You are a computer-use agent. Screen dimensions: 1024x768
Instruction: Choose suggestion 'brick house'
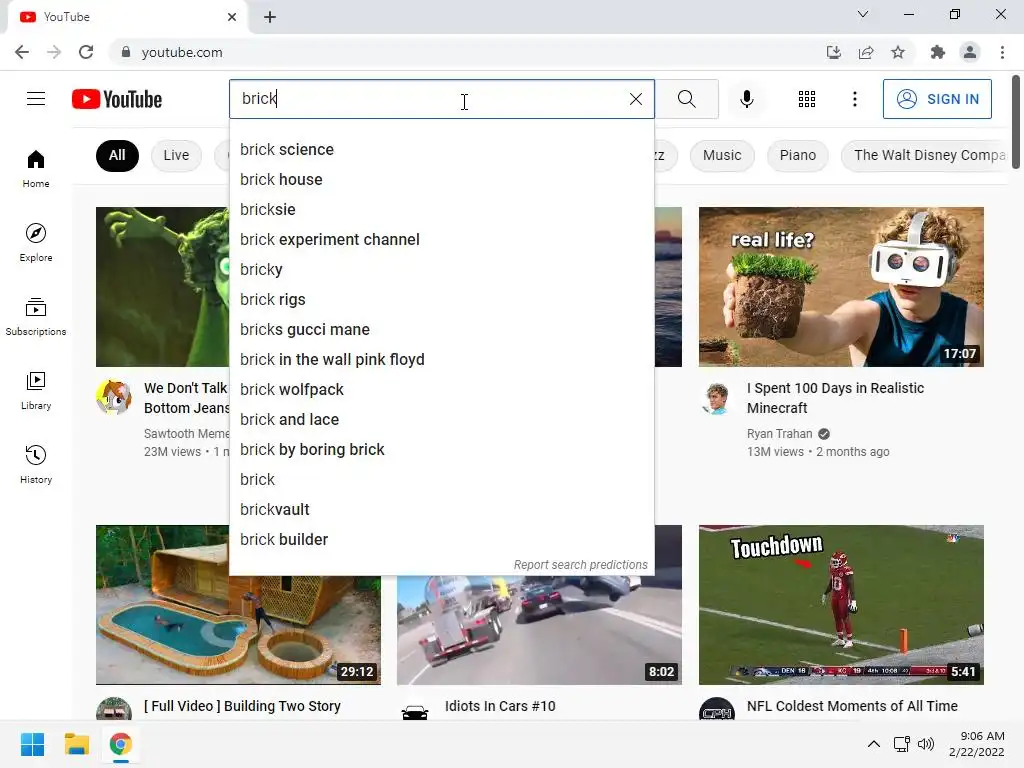click(441, 180)
